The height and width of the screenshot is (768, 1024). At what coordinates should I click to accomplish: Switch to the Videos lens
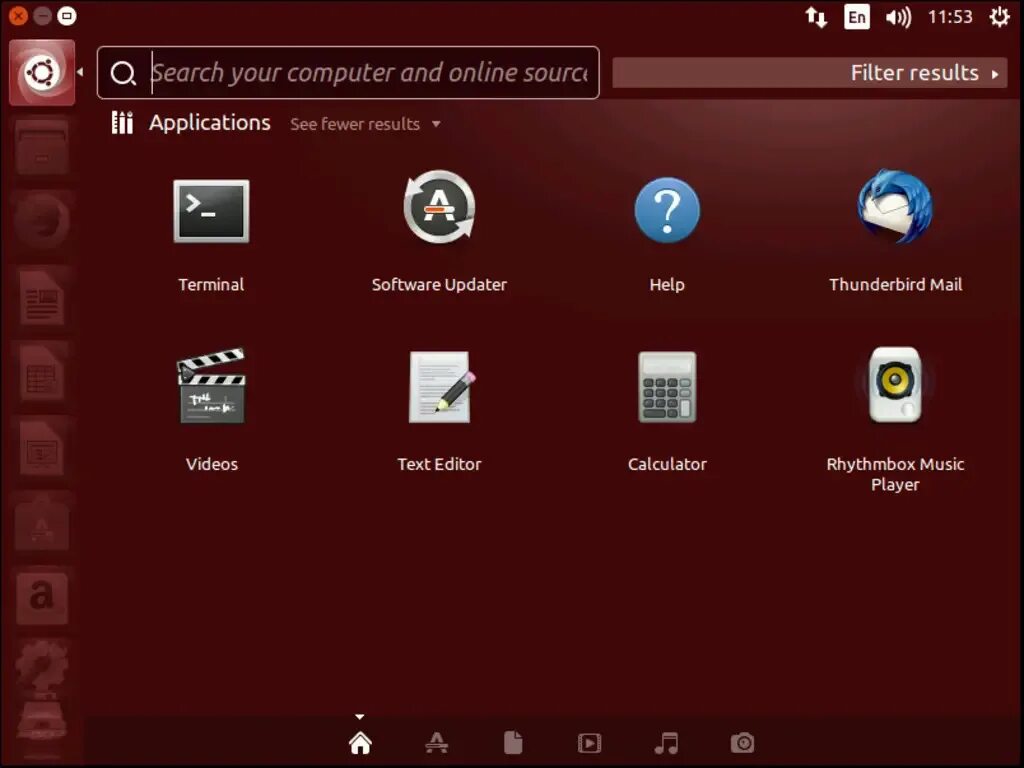click(x=589, y=743)
